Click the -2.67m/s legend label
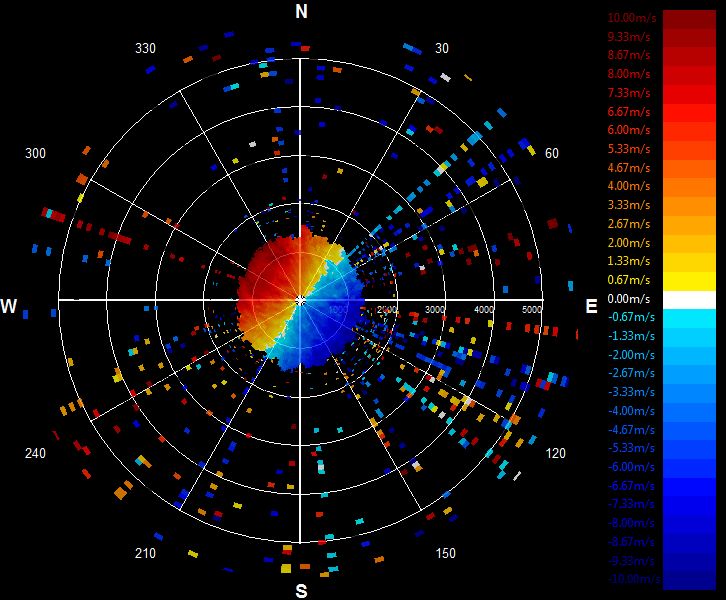The width and height of the screenshot is (726, 600). (632, 373)
